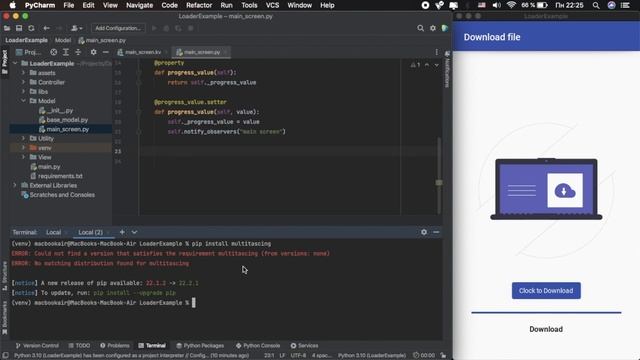
Task: Click Expand All icon in Project panel
Action: 66,52
